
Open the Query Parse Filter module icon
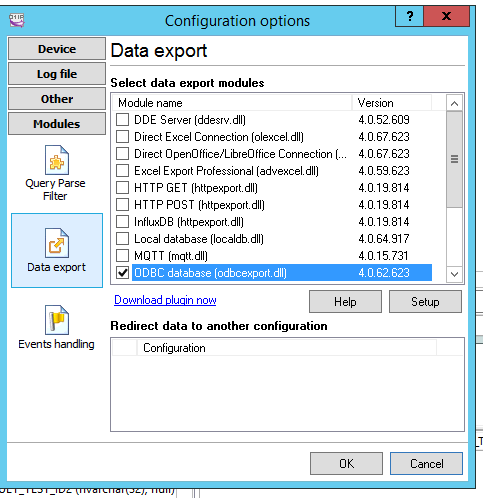57,160
